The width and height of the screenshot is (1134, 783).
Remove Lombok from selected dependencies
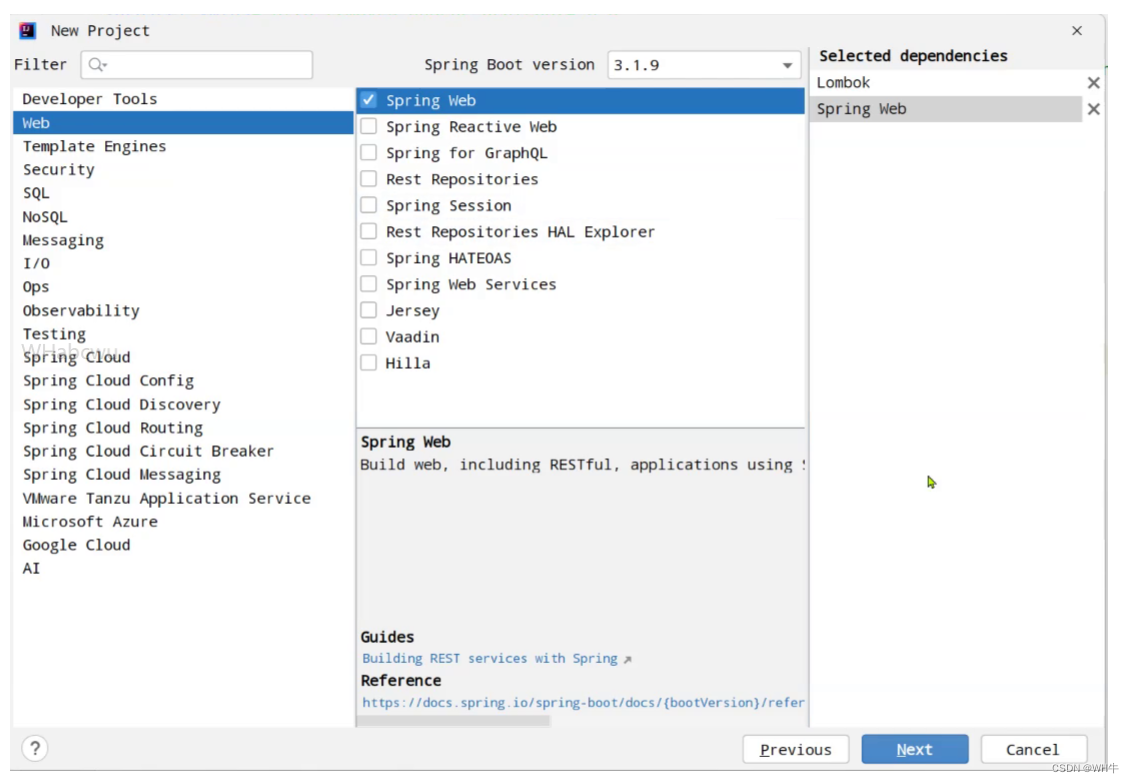coord(1094,83)
